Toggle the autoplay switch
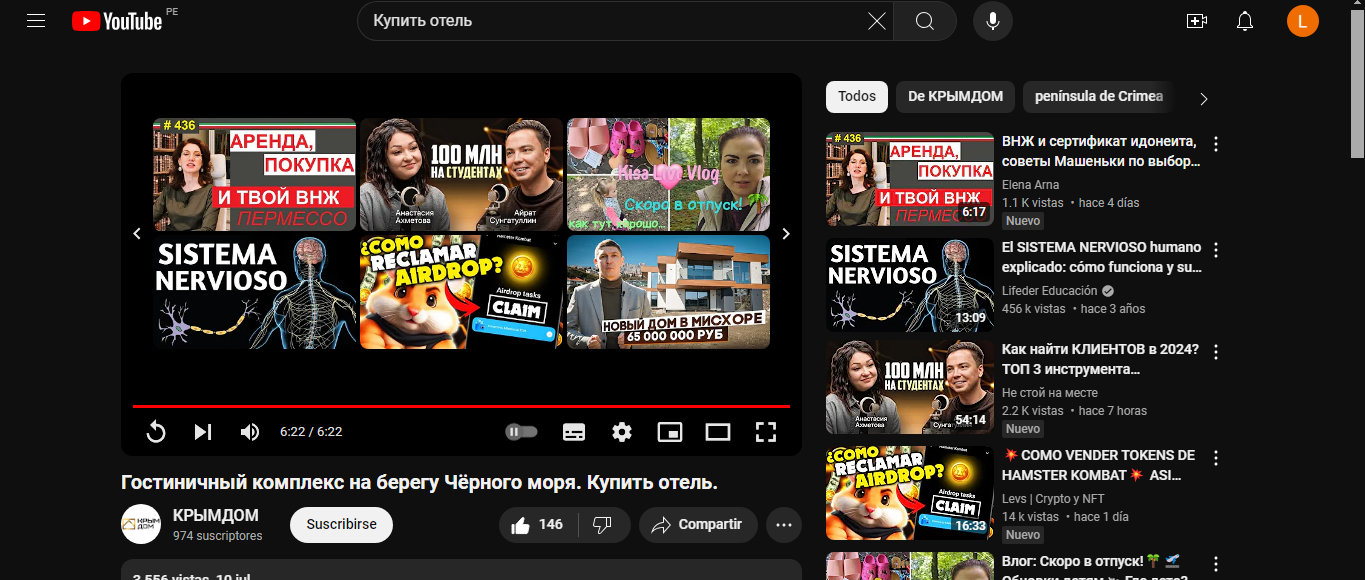The image size is (1365, 580). (x=522, y=432)
